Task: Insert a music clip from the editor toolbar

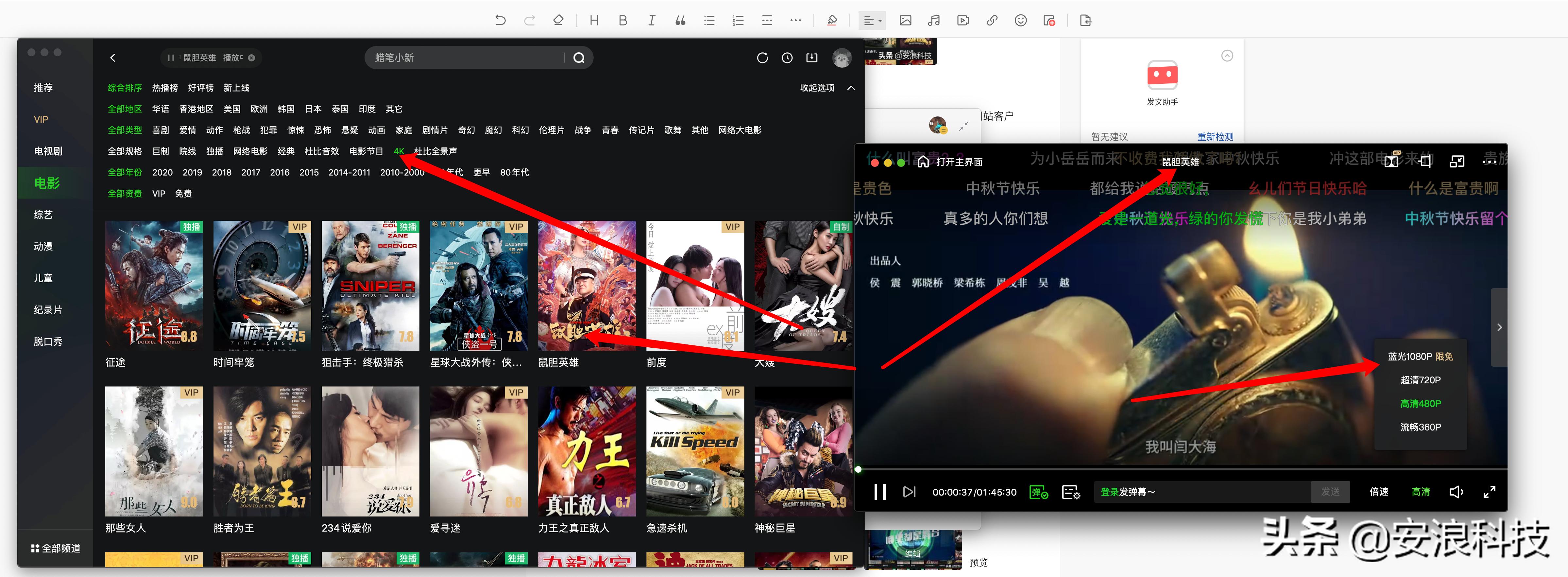Action: click(934, 20)
